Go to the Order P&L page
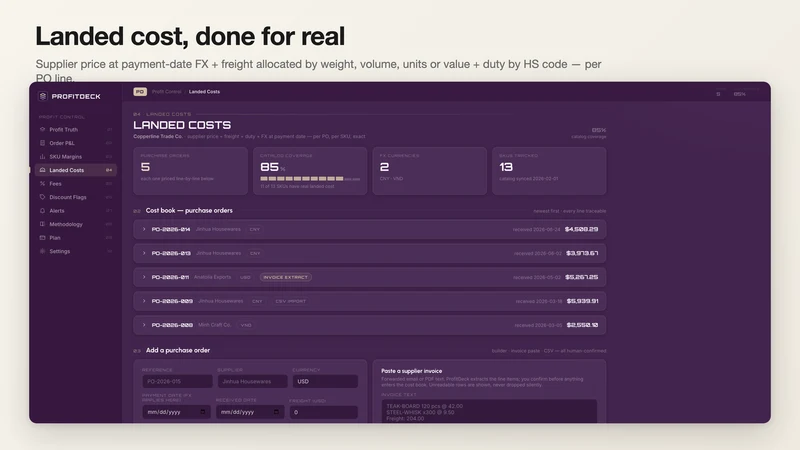 click(62, 143)
